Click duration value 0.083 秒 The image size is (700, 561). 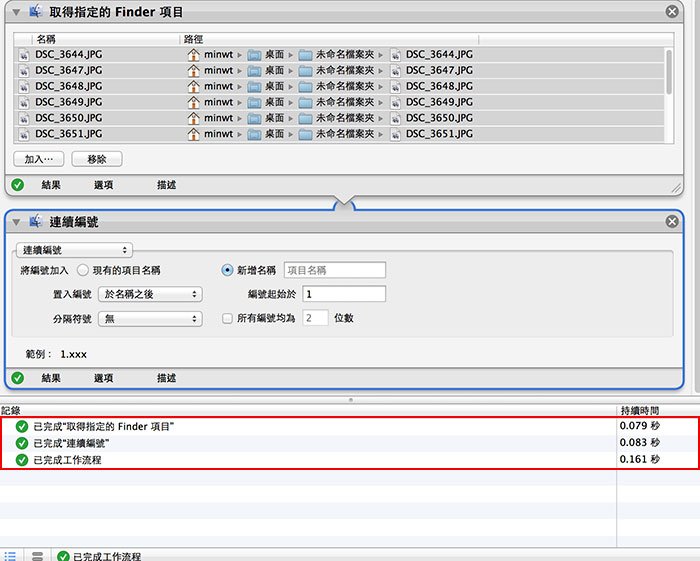tap(639, 442)
